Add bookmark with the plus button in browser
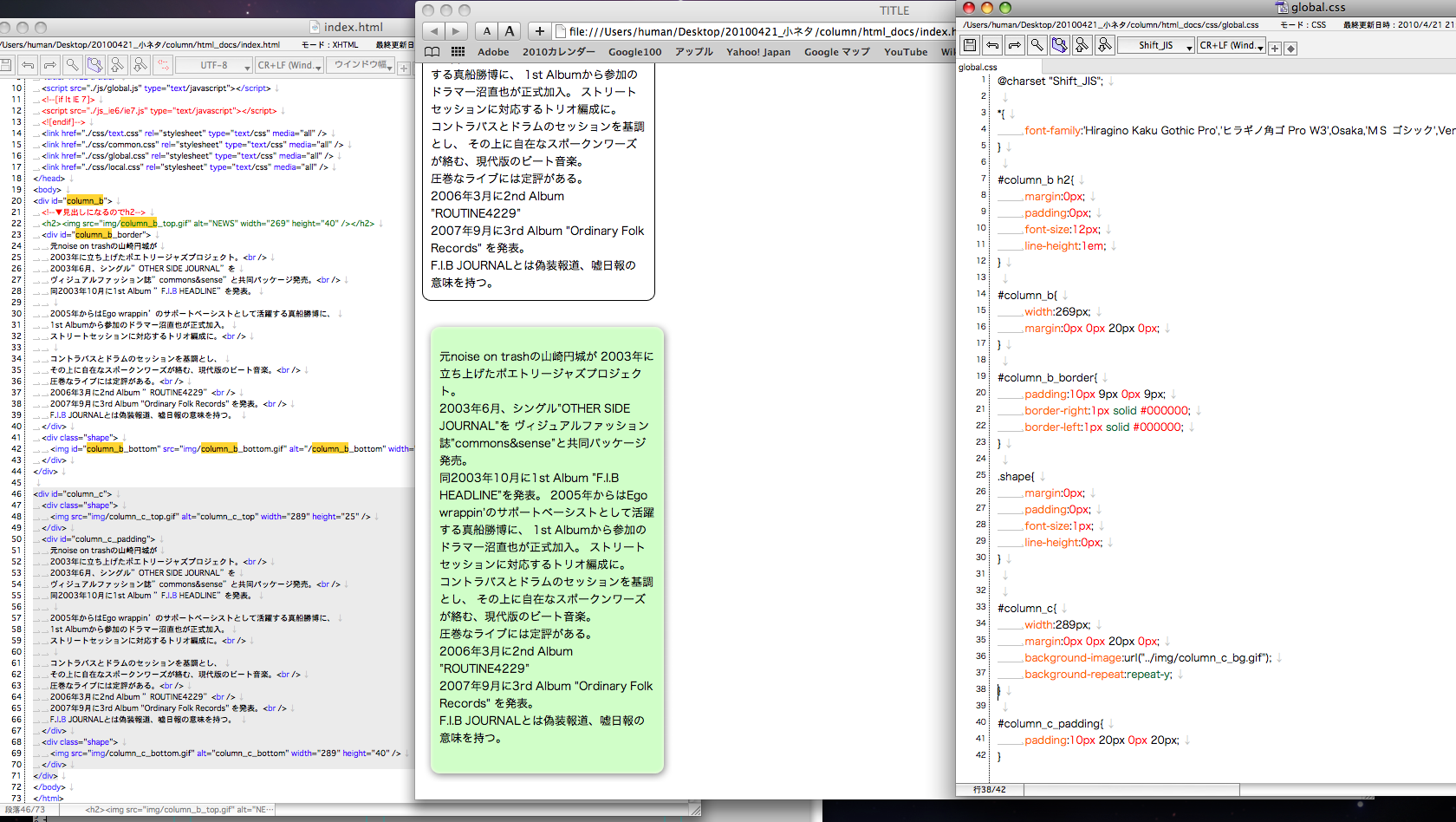1456x822 pixels. click(x=539, y=31)
